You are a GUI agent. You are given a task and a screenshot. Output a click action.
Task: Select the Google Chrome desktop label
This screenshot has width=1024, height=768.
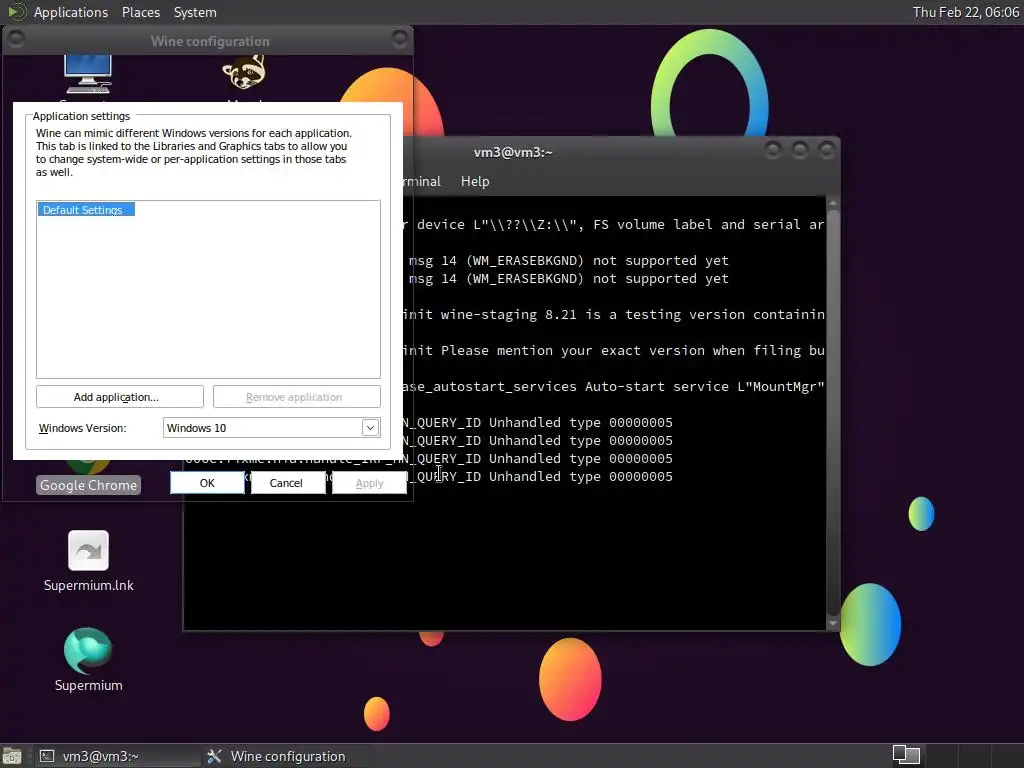(88, 485)
